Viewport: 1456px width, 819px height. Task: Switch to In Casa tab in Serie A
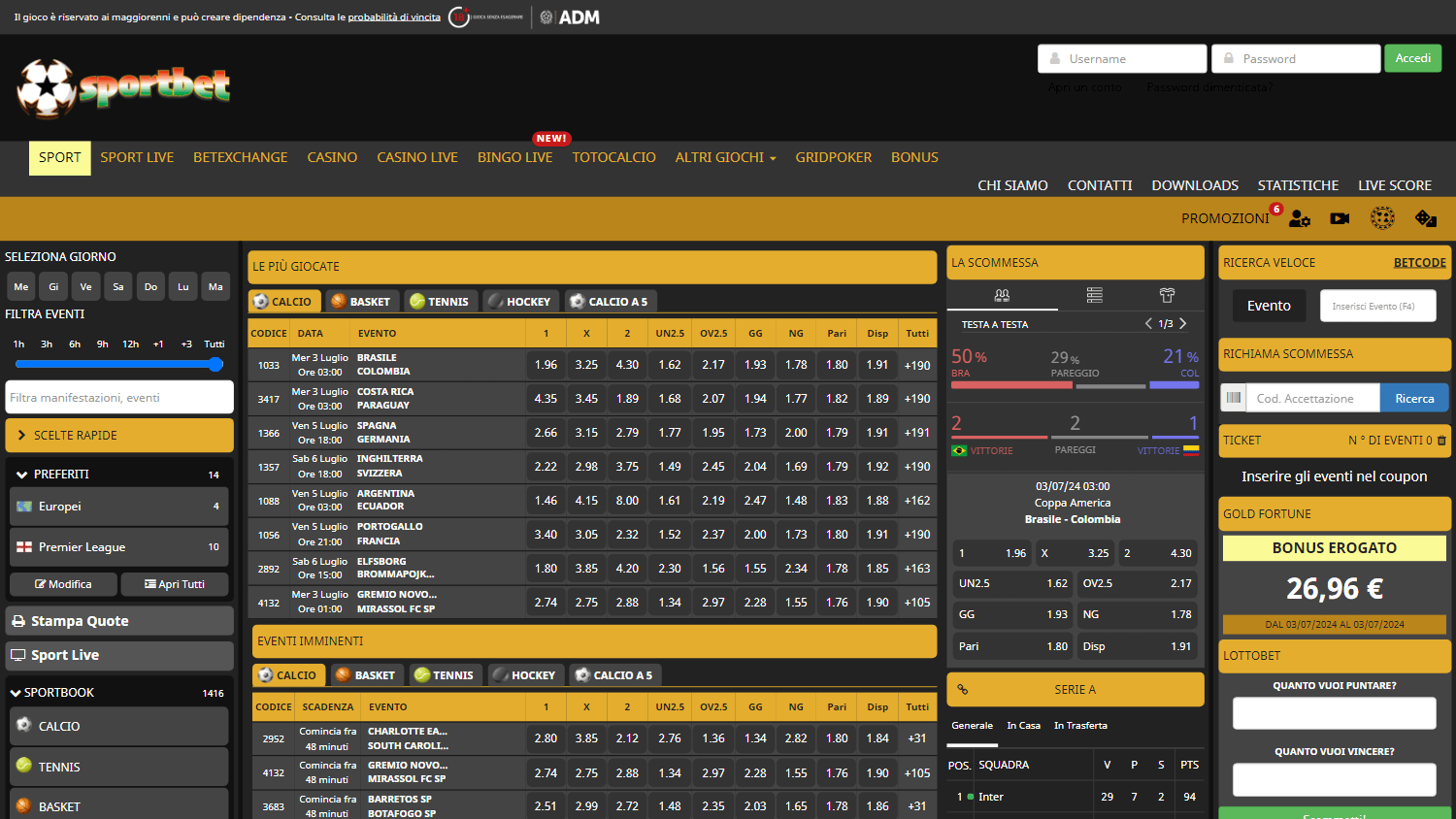1023,726
